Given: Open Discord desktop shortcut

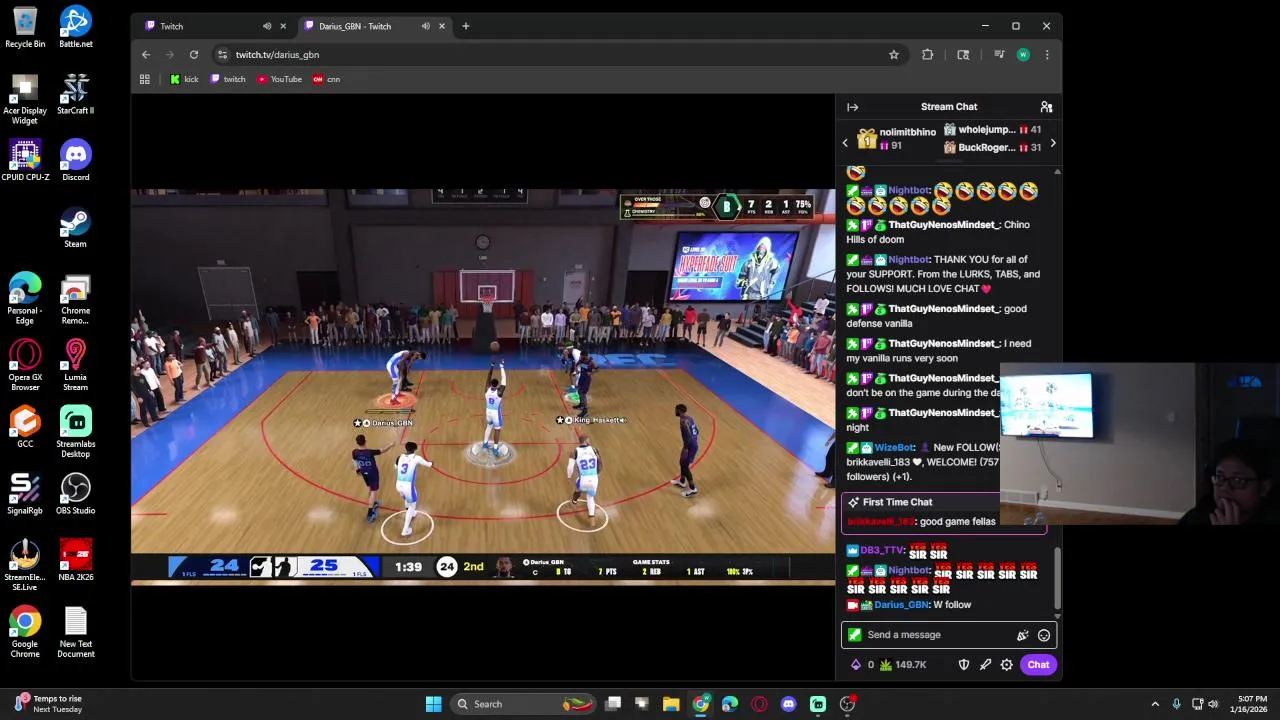Looking at the screenshot, I should 76,160.
